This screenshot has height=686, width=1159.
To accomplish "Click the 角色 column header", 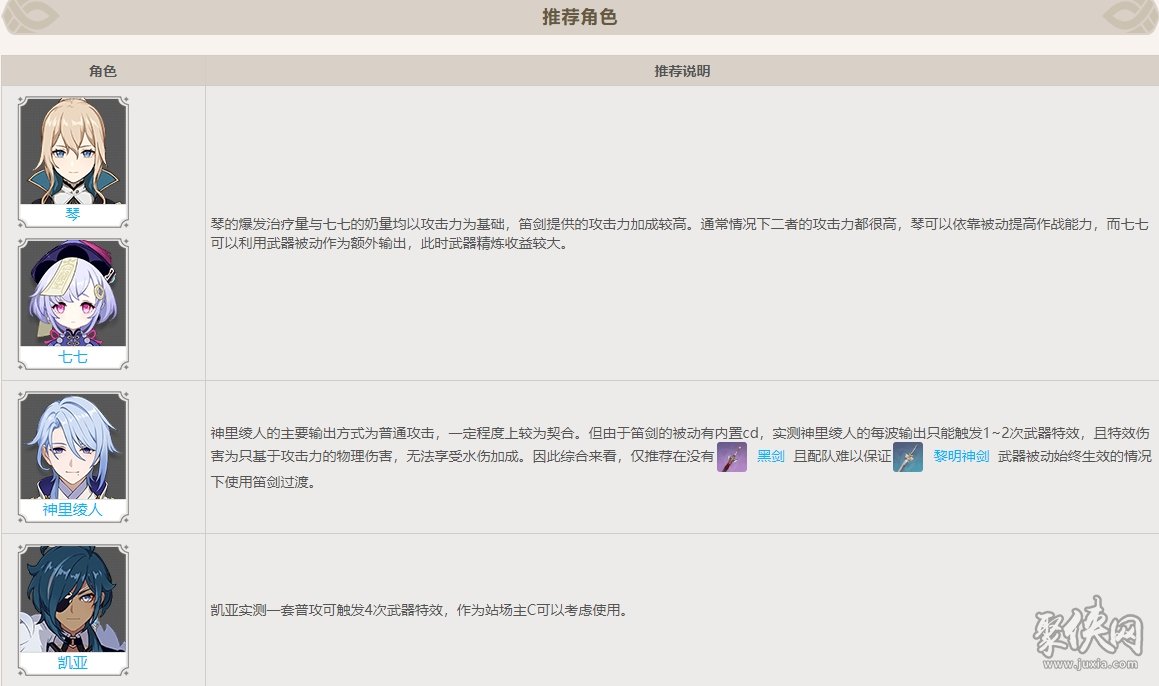I will pos(103,71).
